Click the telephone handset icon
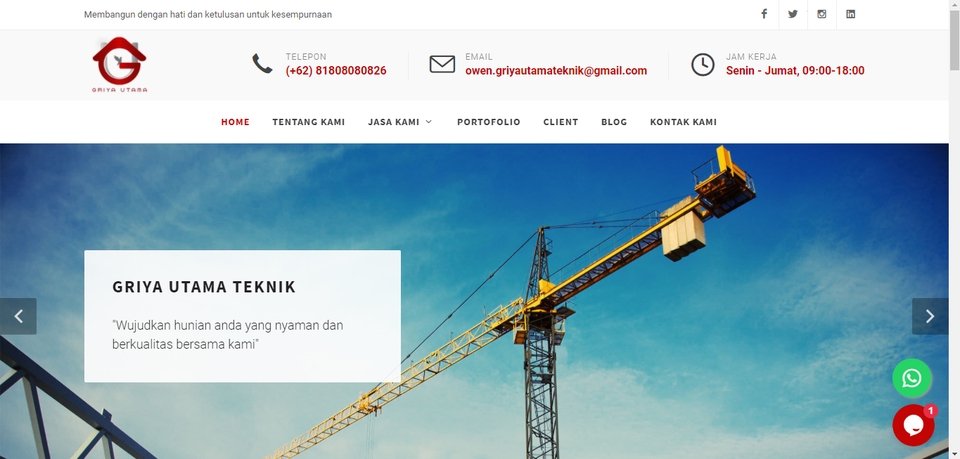The image size is (960, 459). (262, 64)
